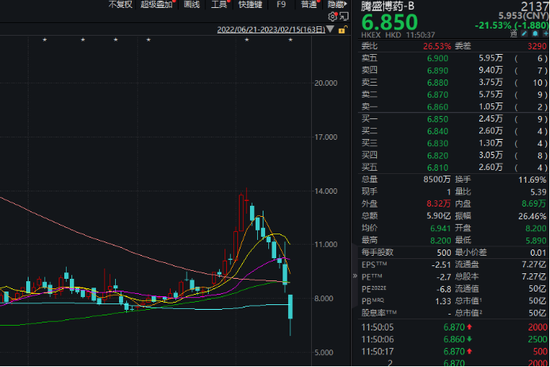The image size is (550, 367).
Task: Click the 外盘 value 8.32万
Action: [x=438, y=204]
